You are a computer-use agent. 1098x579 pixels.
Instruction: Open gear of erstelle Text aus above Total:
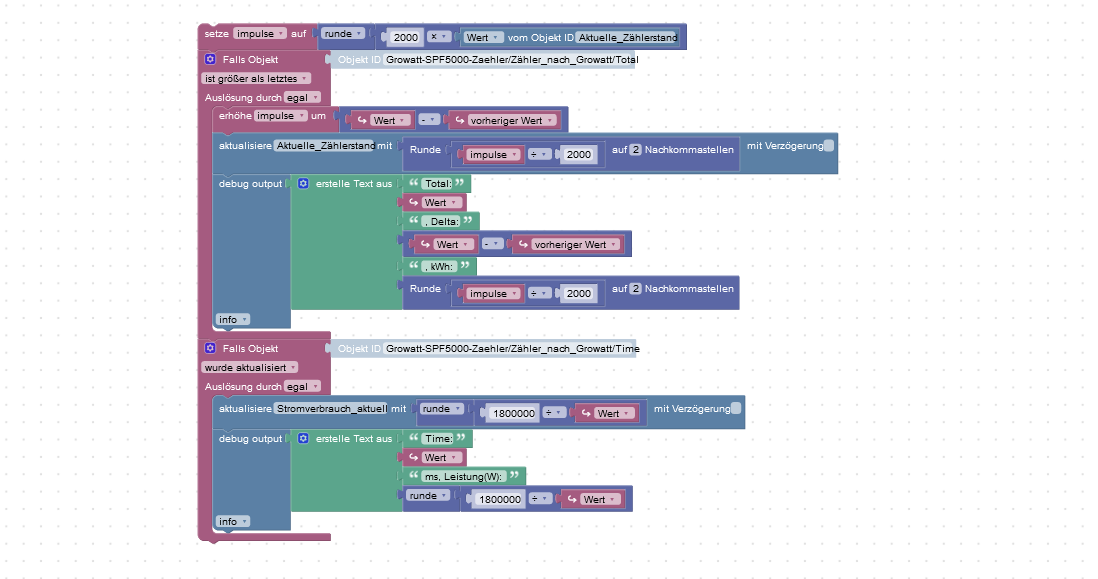pyautogui.click(x=303, y=183)
